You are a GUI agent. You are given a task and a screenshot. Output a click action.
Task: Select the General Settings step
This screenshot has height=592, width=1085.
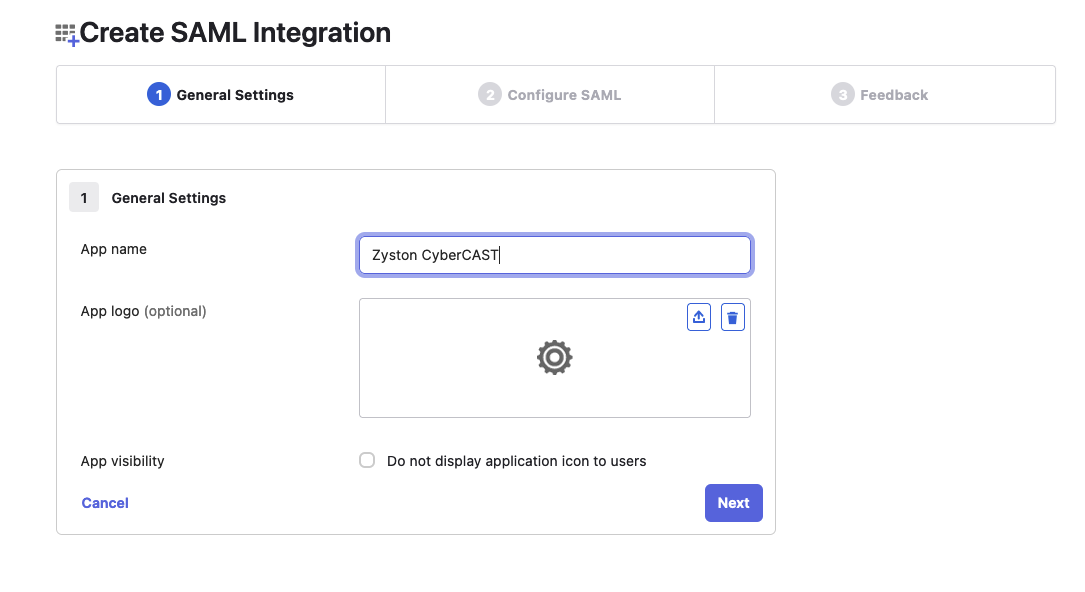(x=220, y=94)
